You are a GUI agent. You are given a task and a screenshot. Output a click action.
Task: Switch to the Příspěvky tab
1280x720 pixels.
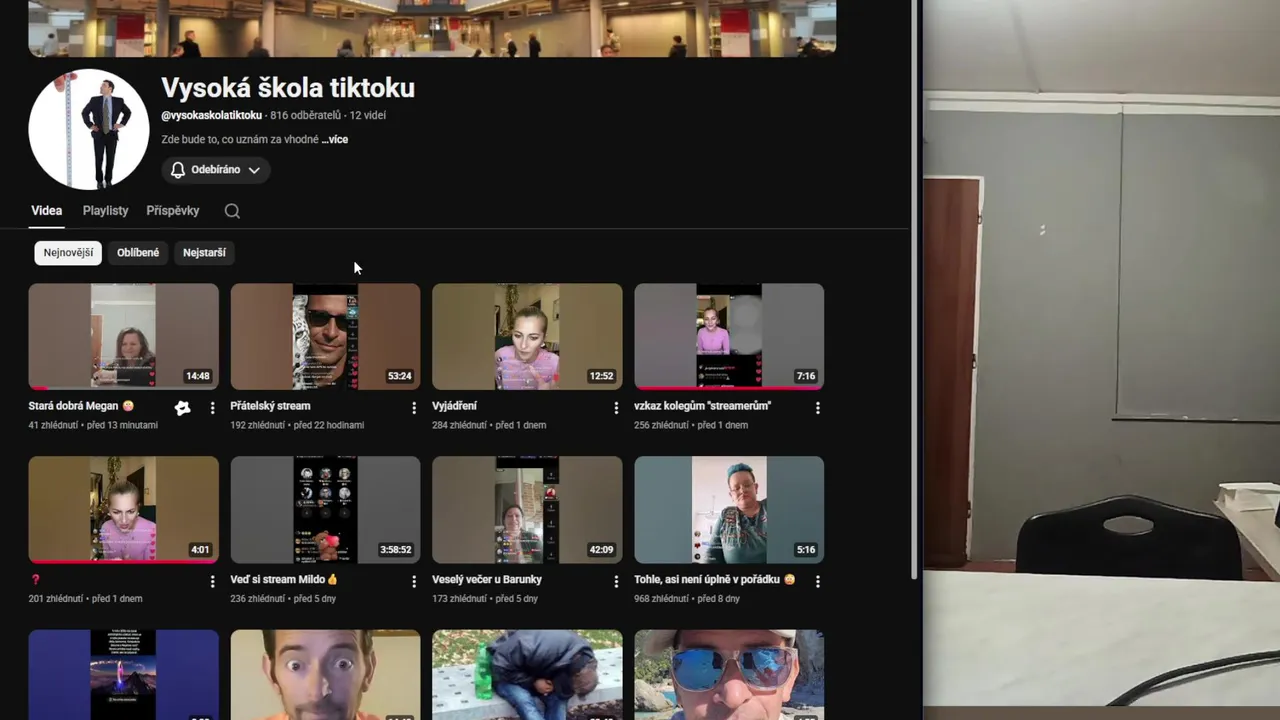coord(173,211)
